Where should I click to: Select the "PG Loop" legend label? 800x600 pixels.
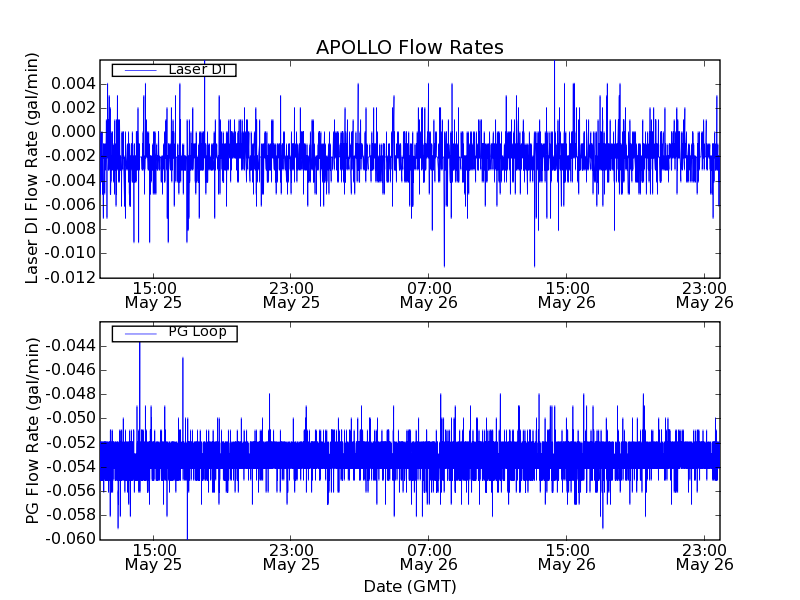(x=197, y=332)
